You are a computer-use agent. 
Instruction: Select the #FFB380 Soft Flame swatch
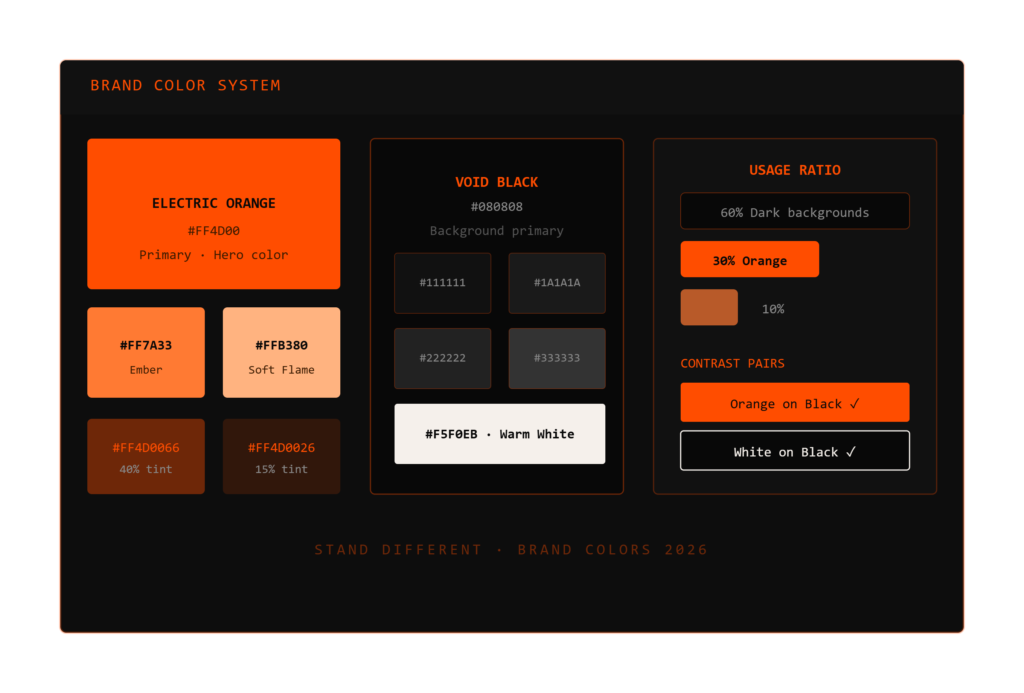[281, 353]
